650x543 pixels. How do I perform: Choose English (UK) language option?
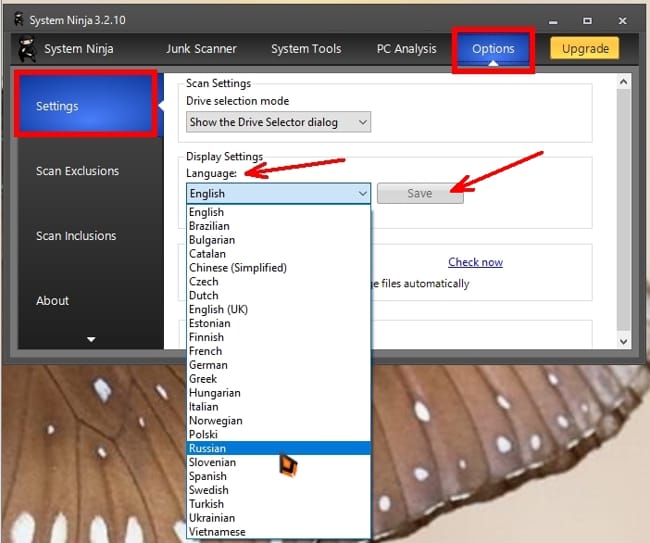[x=278, y=309]
